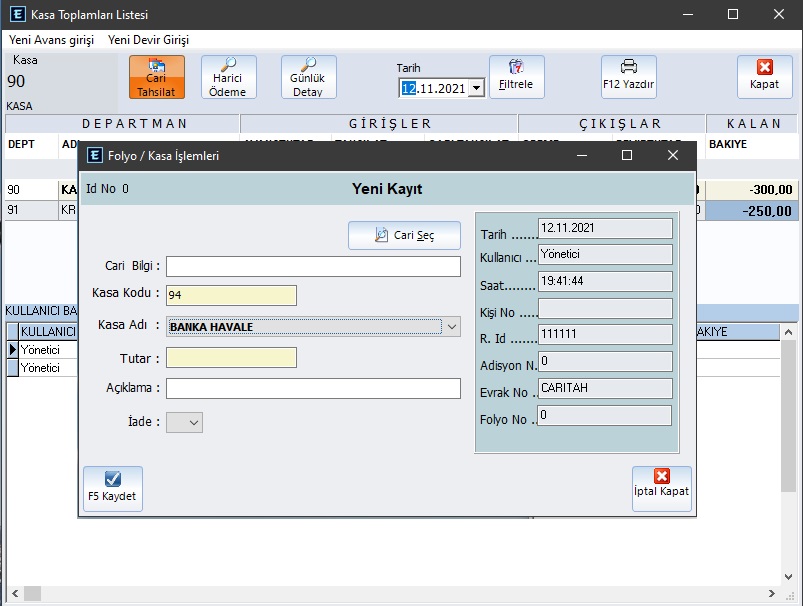Click the vertical scrollbar thumb in user grid
This screenshot has height=606, width=803.
[789, 415]
